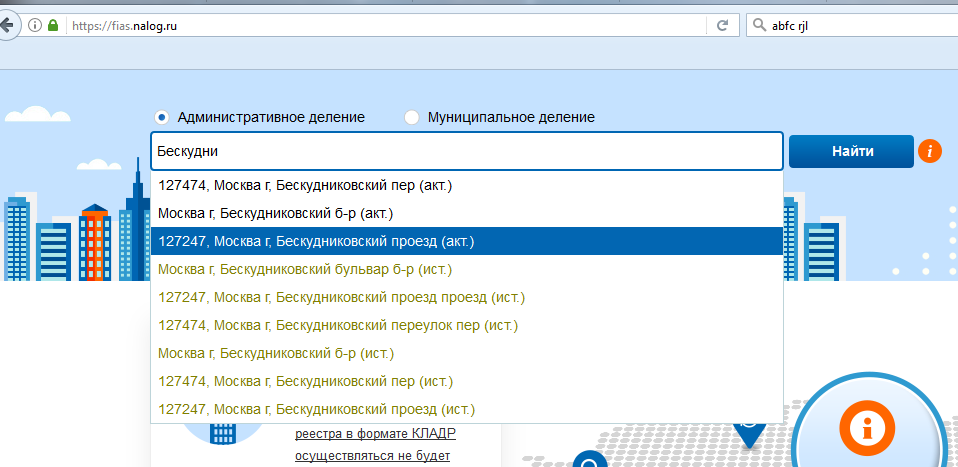This screenshot has height=467, width=958.
Task: Select the Административное деление radio button
Action: coord(161,117)
